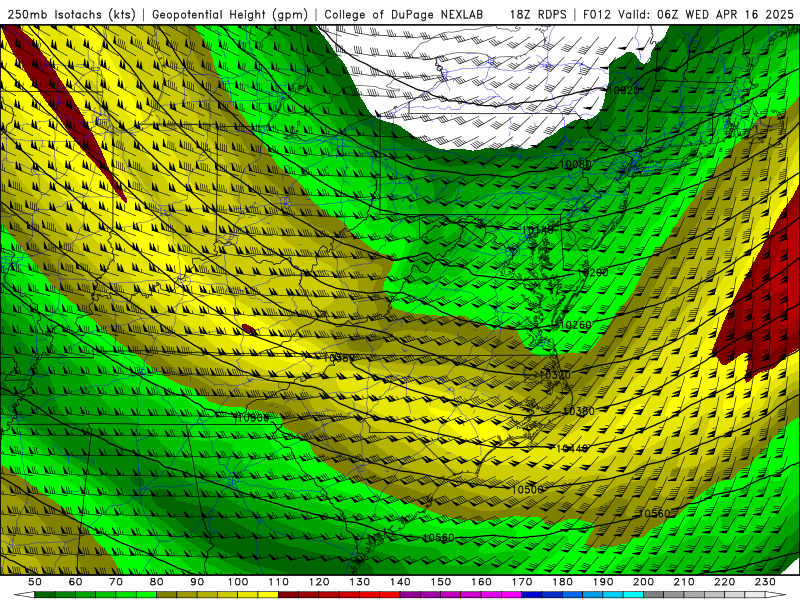800x600 pixels.
Task: Click the white right arrow end of colorbar
Action: 776,595
